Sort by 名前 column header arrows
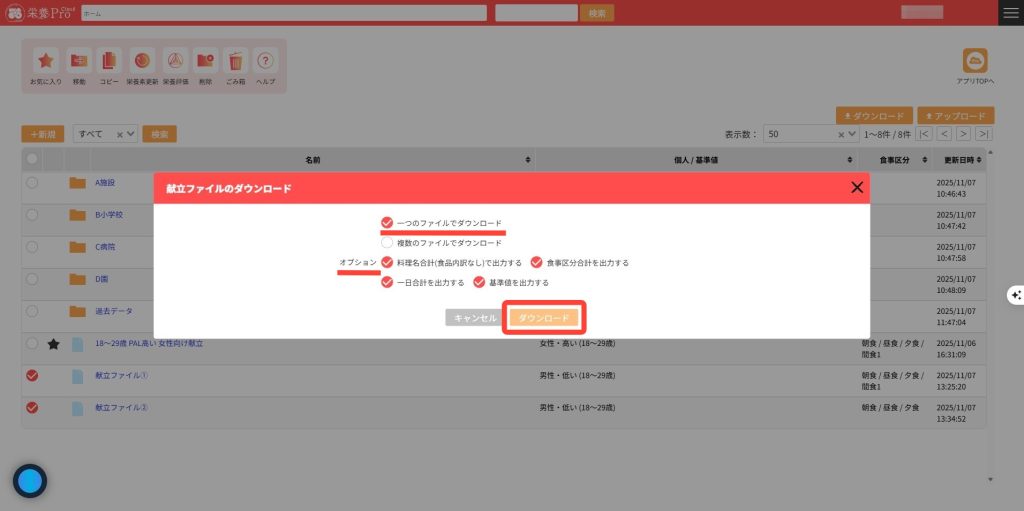Screen dimensions: 1024x511 (x=528, y=160)
